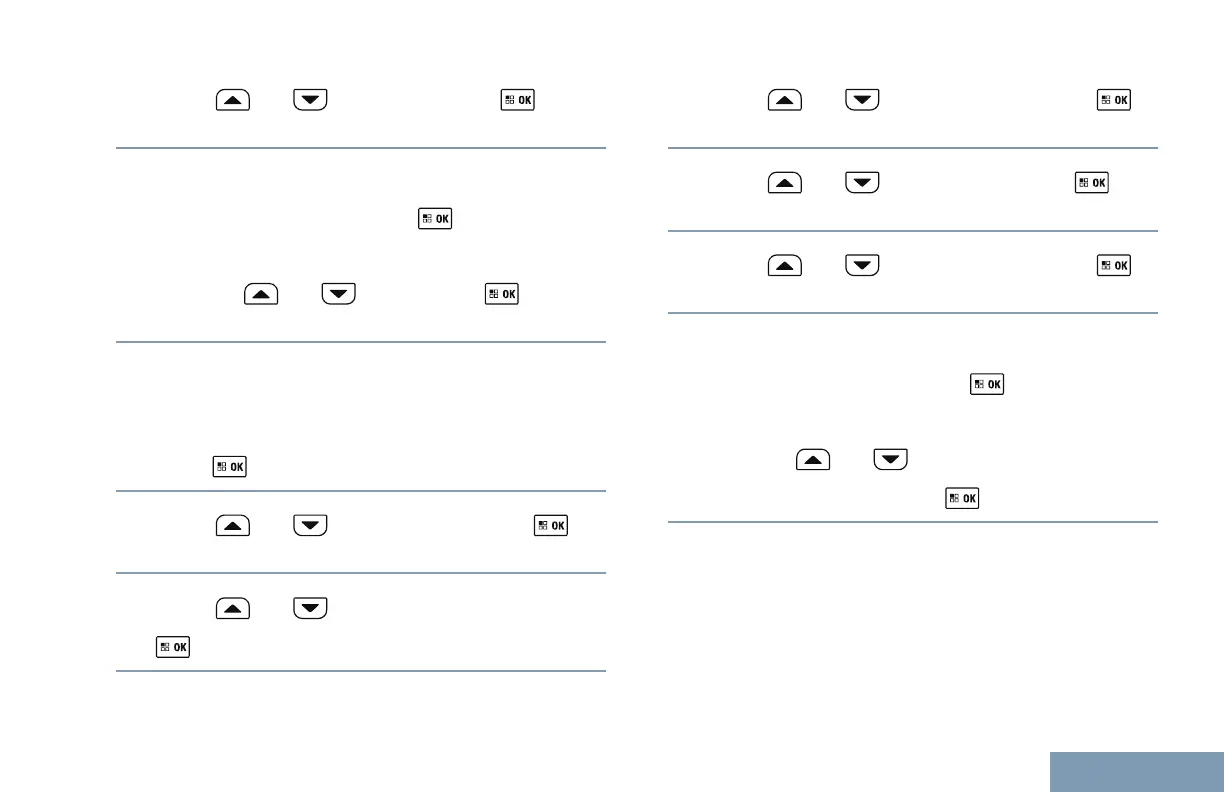Click the OK button below the bottom-left arrow keys
Viewport: 1224px width, 792px height.
172,648
